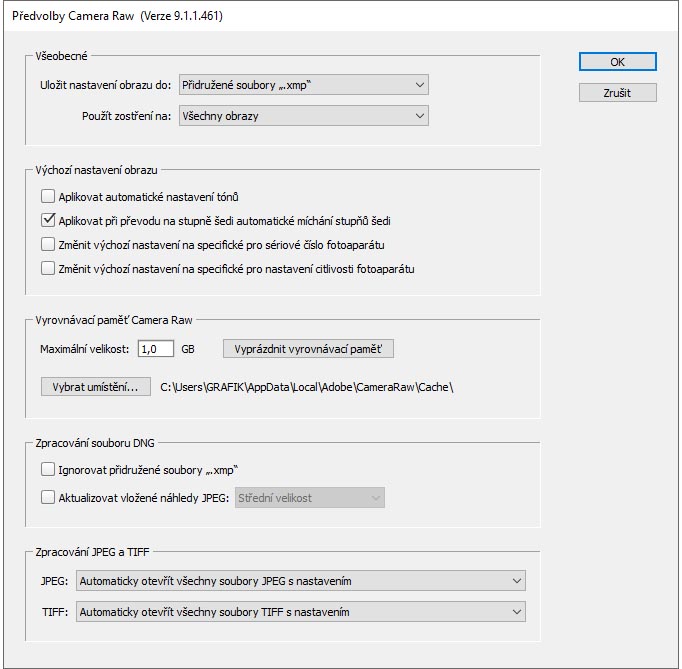
Task: Toggle camera serial number defaults checkbox
Action: [48, 245]
